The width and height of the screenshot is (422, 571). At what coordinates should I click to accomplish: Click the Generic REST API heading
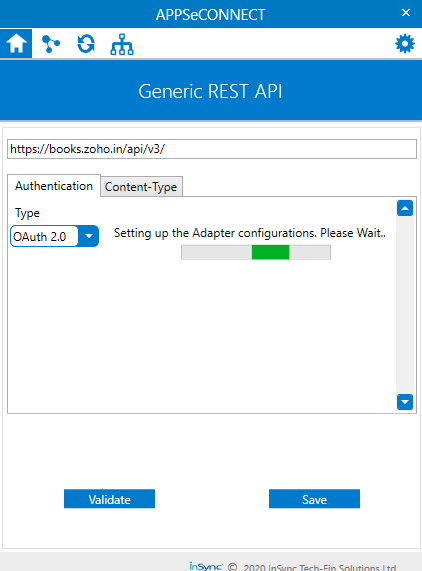210,91
